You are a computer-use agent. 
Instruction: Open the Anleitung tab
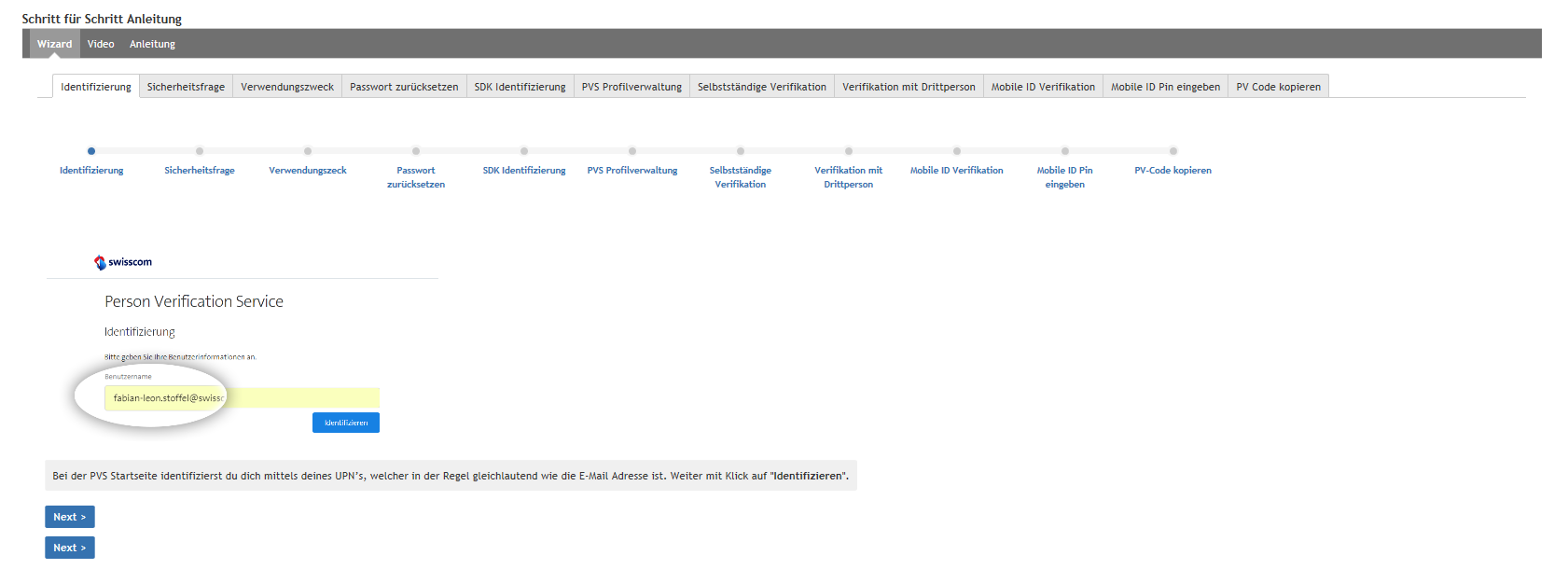(x=152, y=44)
